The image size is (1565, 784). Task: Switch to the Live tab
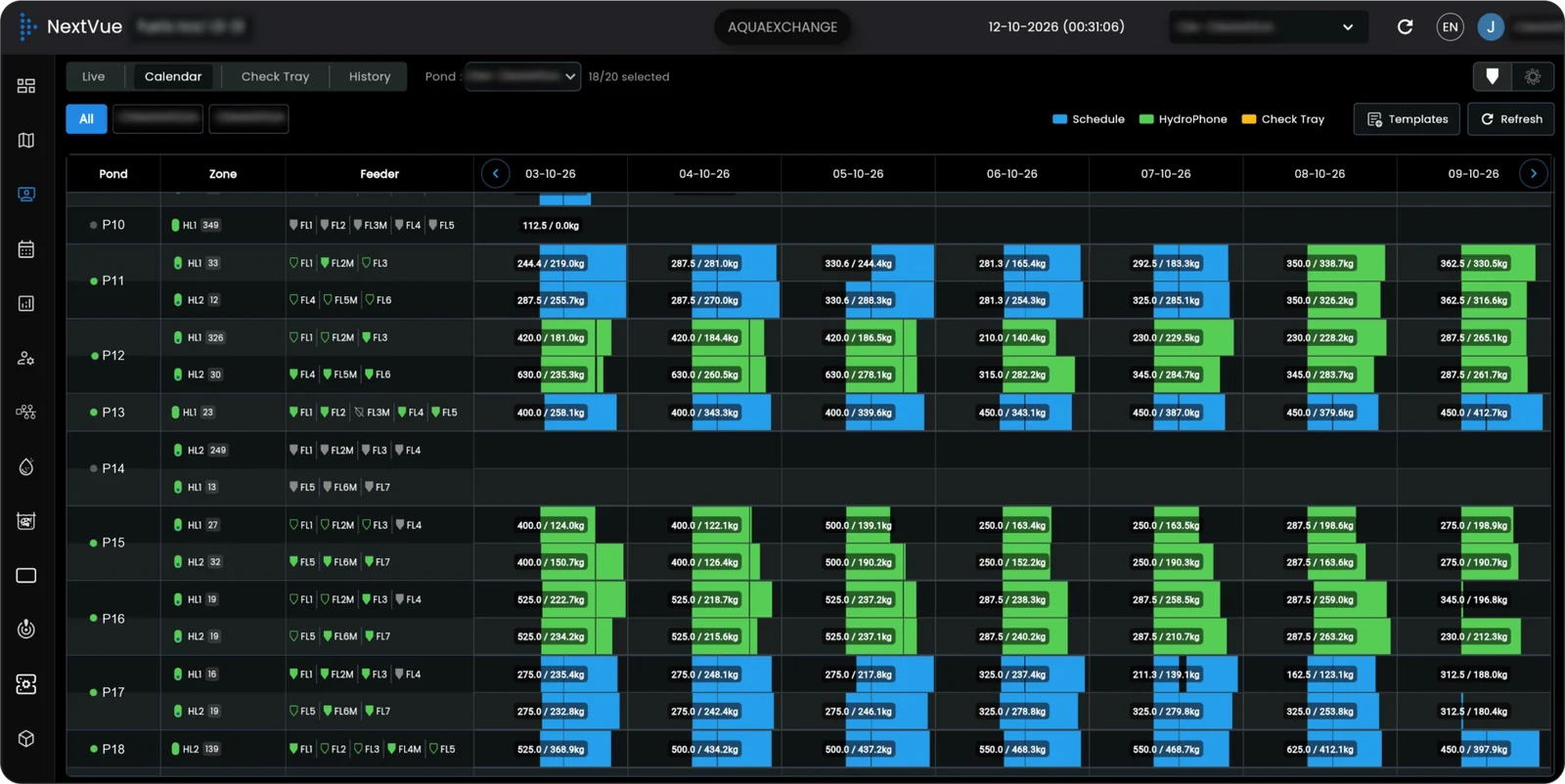pyautogui.click(x=94, y=76)
